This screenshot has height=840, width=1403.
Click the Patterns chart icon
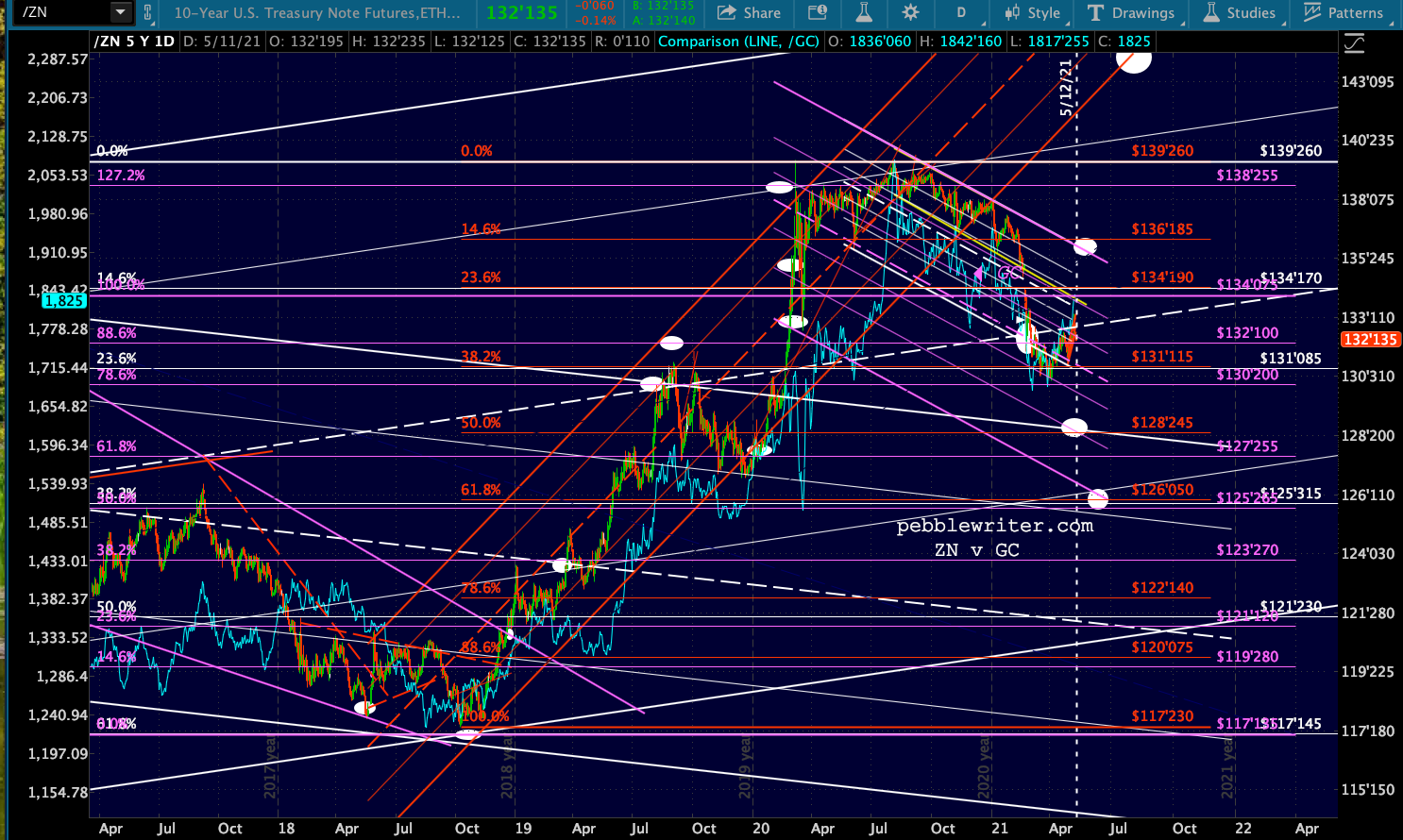[x=1311, y=12]
